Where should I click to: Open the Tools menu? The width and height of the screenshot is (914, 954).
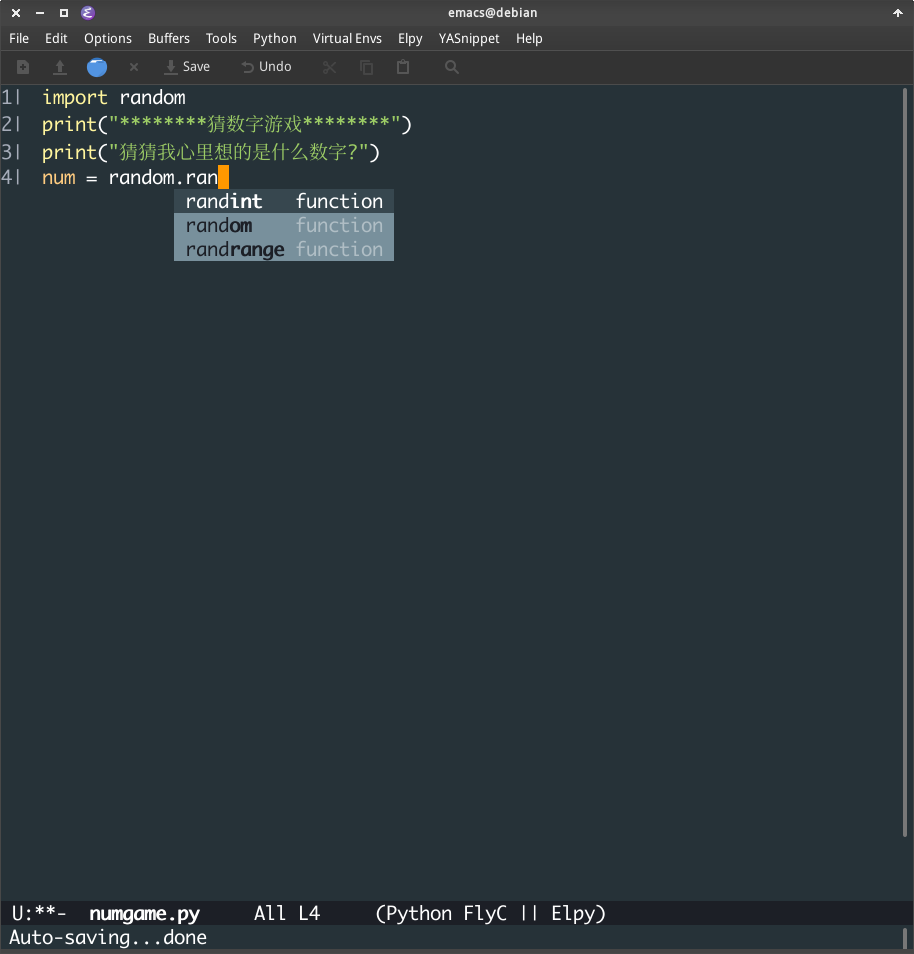[x=221, y=38]
